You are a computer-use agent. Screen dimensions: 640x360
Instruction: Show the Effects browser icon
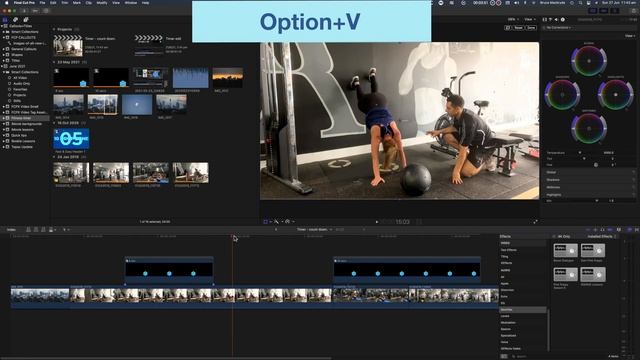629,229
